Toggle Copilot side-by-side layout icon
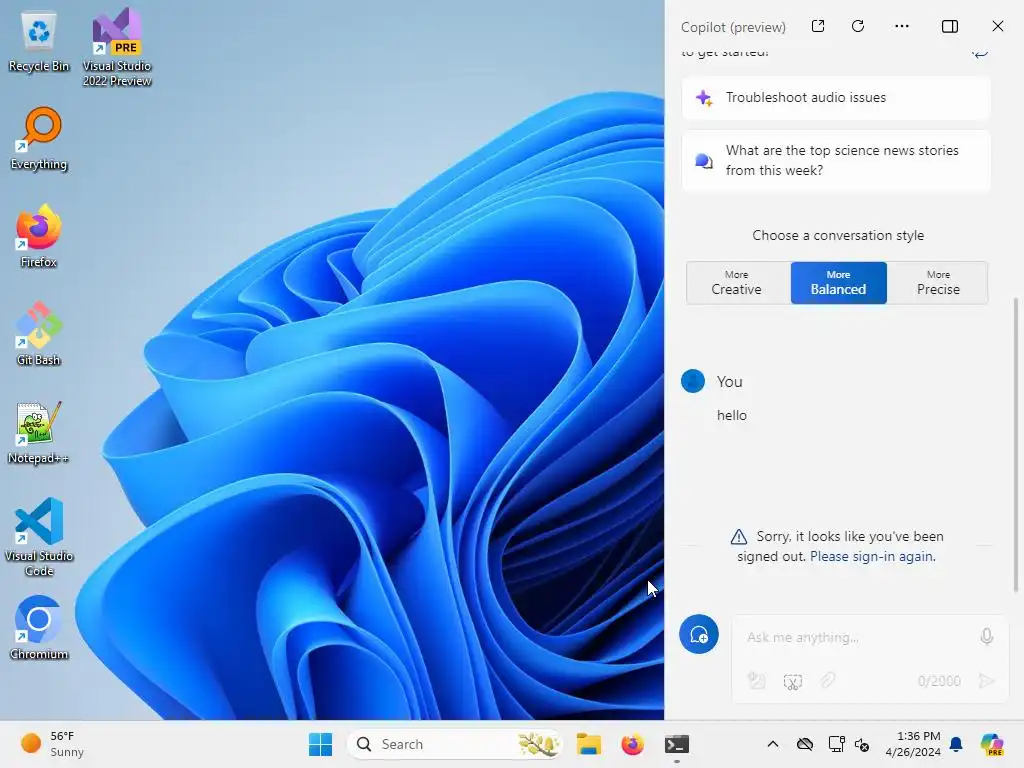The height and width of the screenshot is (768, 1024). pyautogui.click(x=950, y=26)
